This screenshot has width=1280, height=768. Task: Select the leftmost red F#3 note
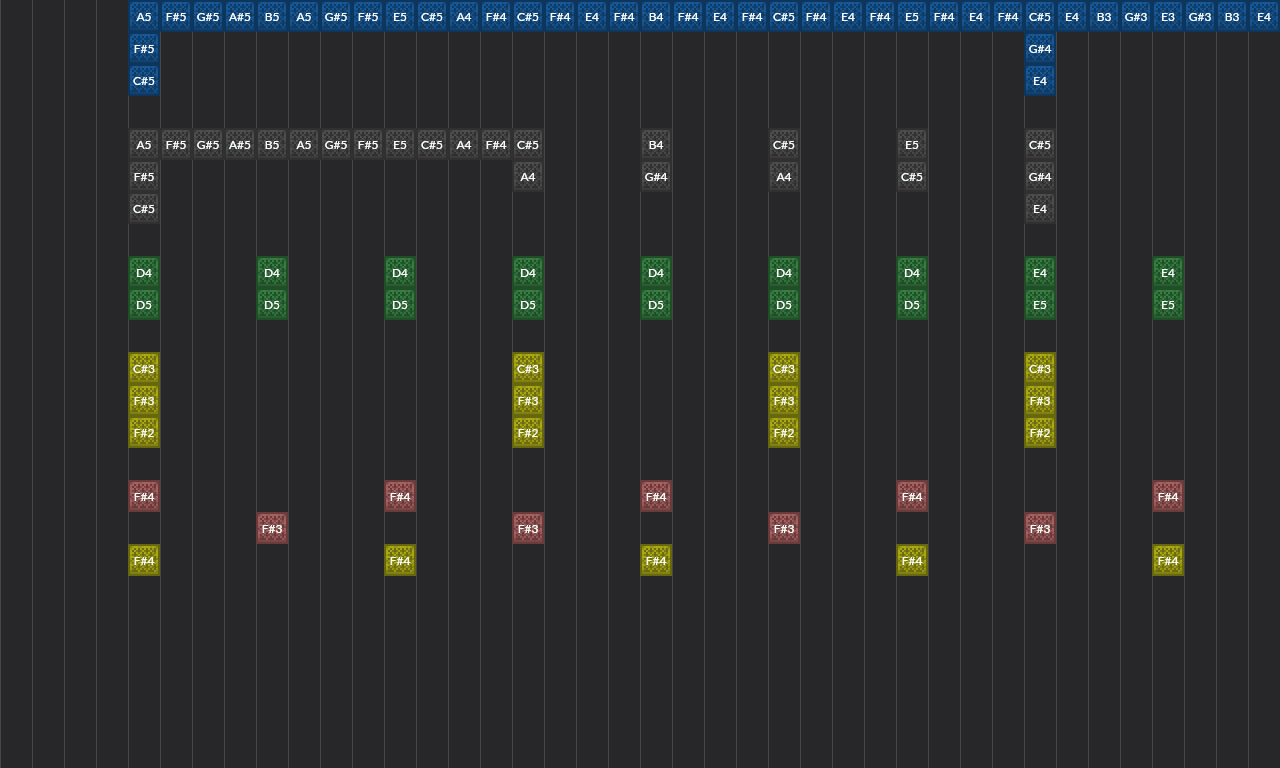pyautogui.click(x=272, y=529)
